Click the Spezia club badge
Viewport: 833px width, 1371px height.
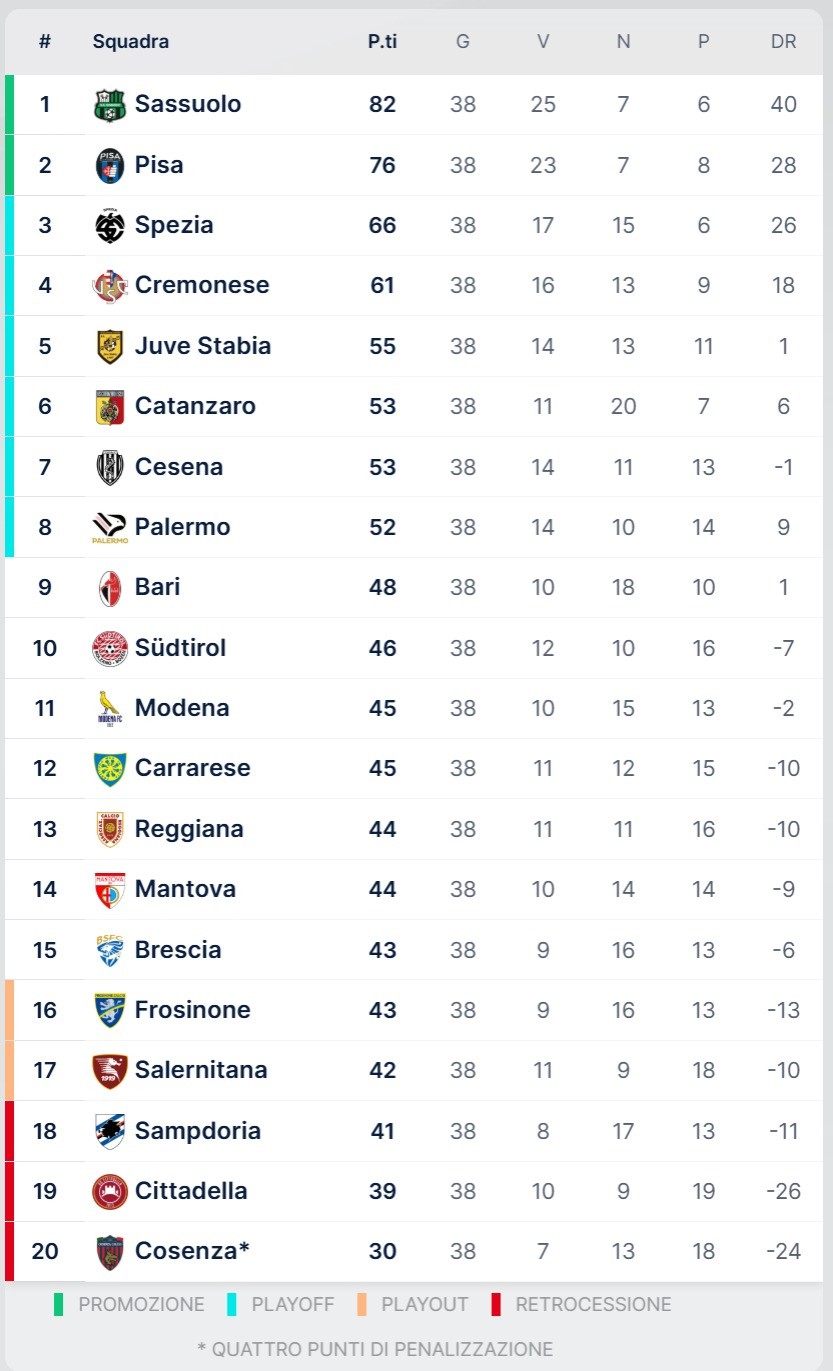point(110,226)
